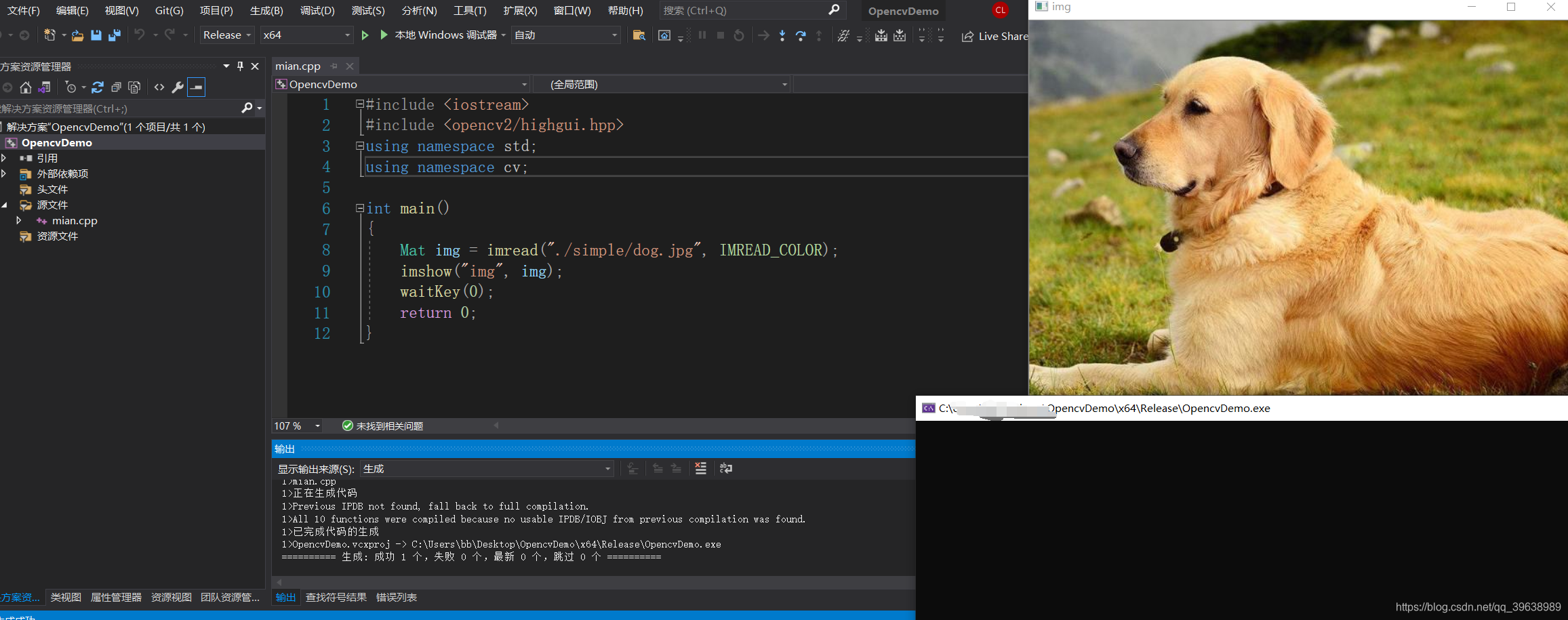
Task: Click the Comment Out Selected Lines icon
Action: point(843,35)
